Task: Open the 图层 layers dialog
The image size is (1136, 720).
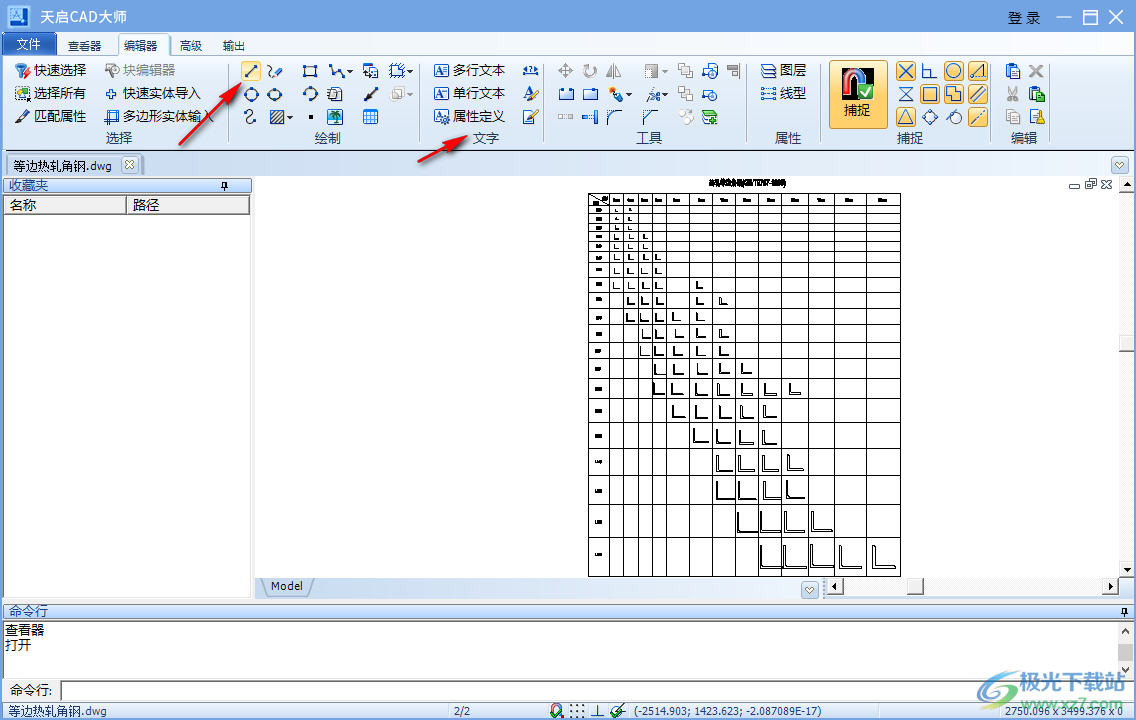Action: [784, 70]
